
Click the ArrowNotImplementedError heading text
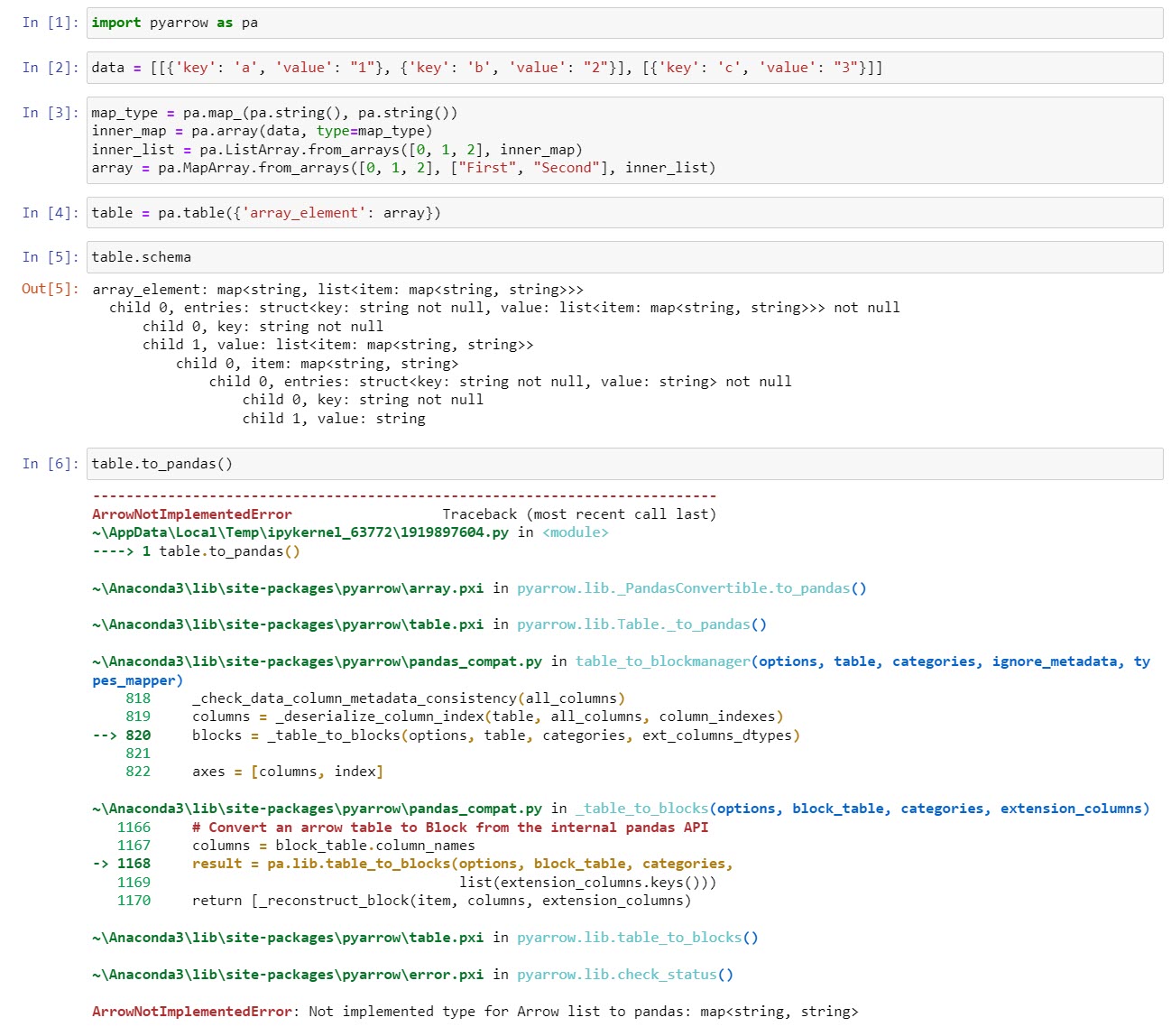coord(191,513)
